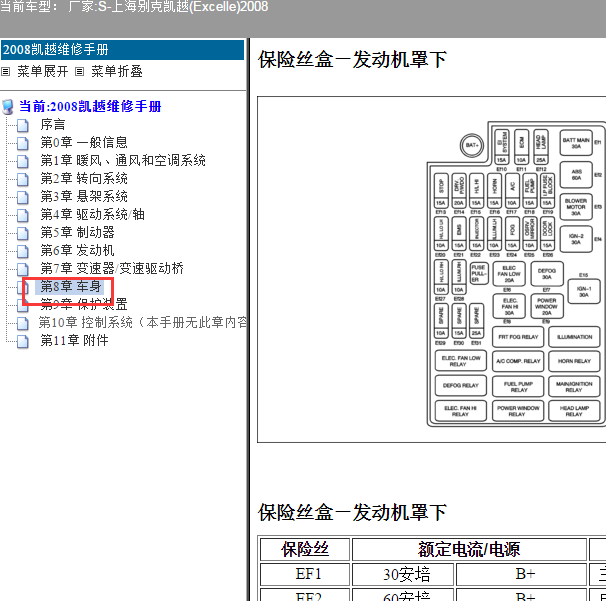Click the page icon beside 序言
The height and width of the screenshot is (601, 606).
tap(22, 125)
